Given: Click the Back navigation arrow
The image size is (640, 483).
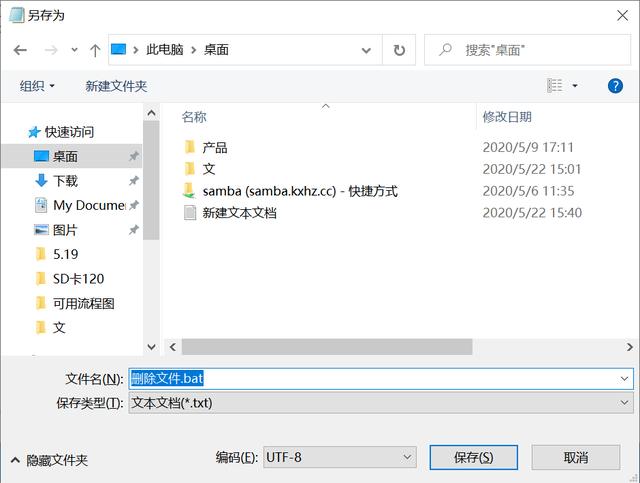Looking at the screenshot, I should click(20, 50).
